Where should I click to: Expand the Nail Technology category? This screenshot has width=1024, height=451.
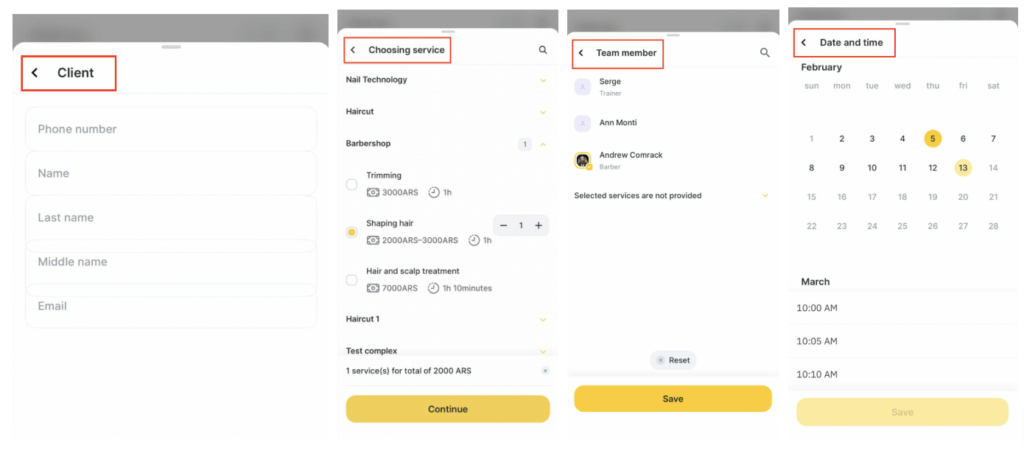coord(543,80)
